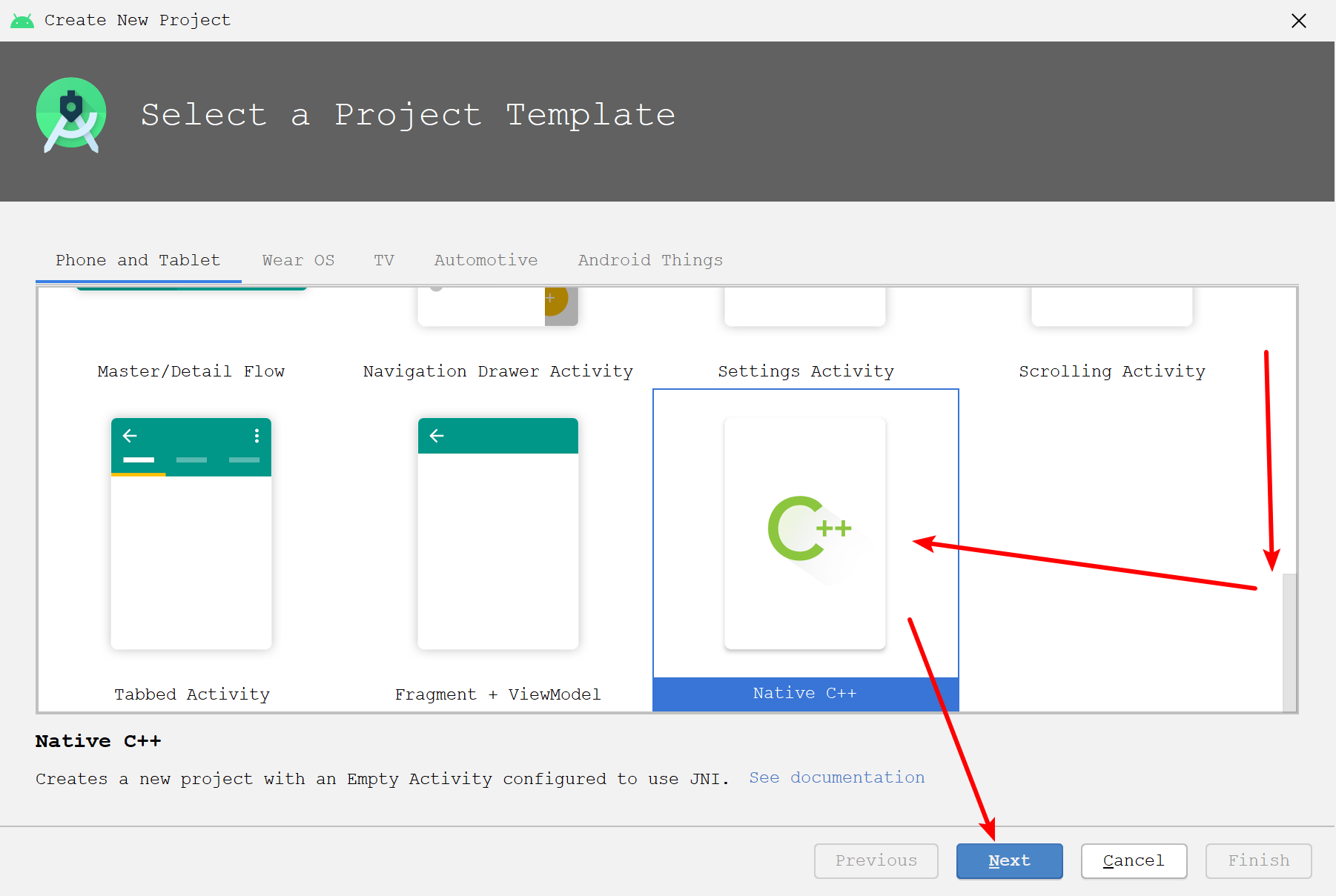This screenshot has width=1336, height=896.
Task: Click the Android Studio logo in header
Action: 71,115
